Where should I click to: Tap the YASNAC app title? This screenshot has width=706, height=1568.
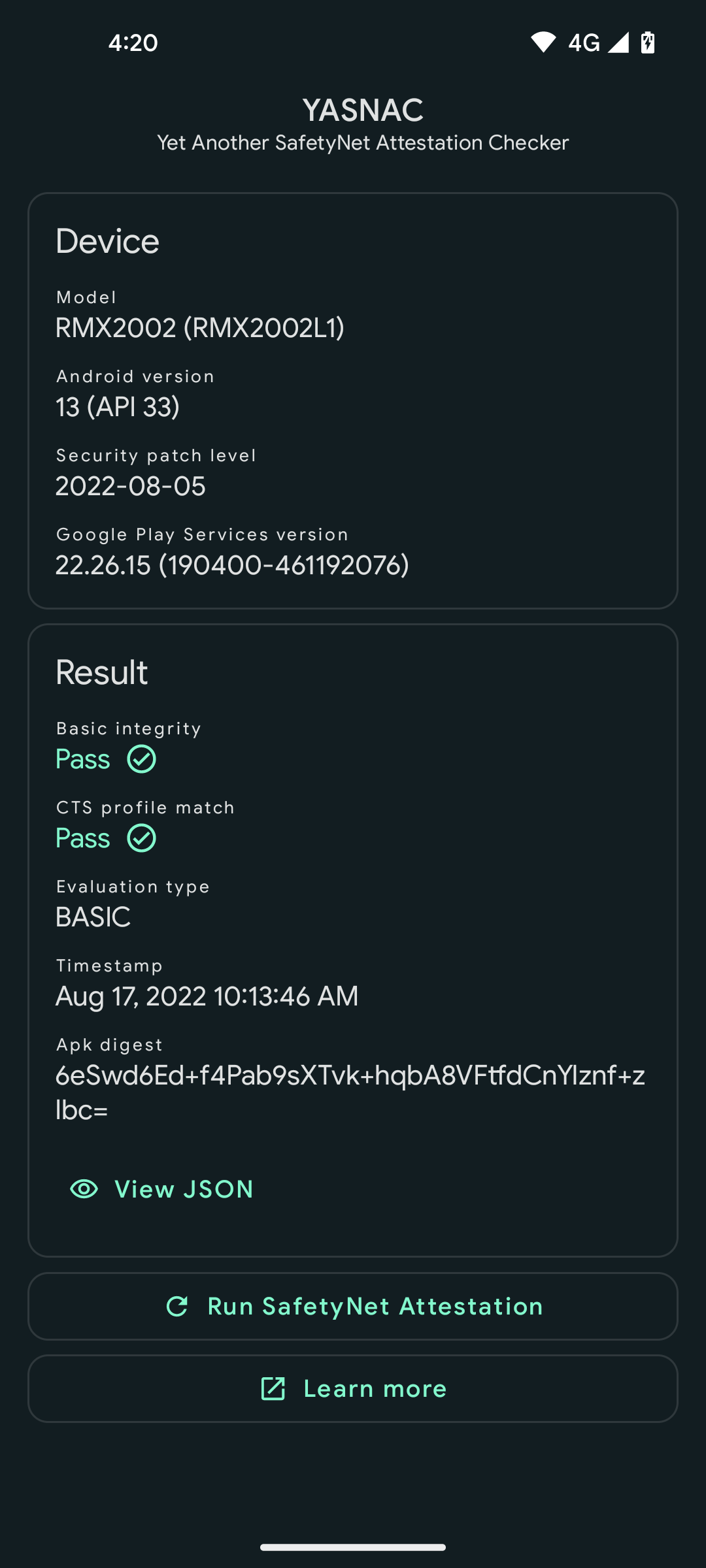(363, 110)
